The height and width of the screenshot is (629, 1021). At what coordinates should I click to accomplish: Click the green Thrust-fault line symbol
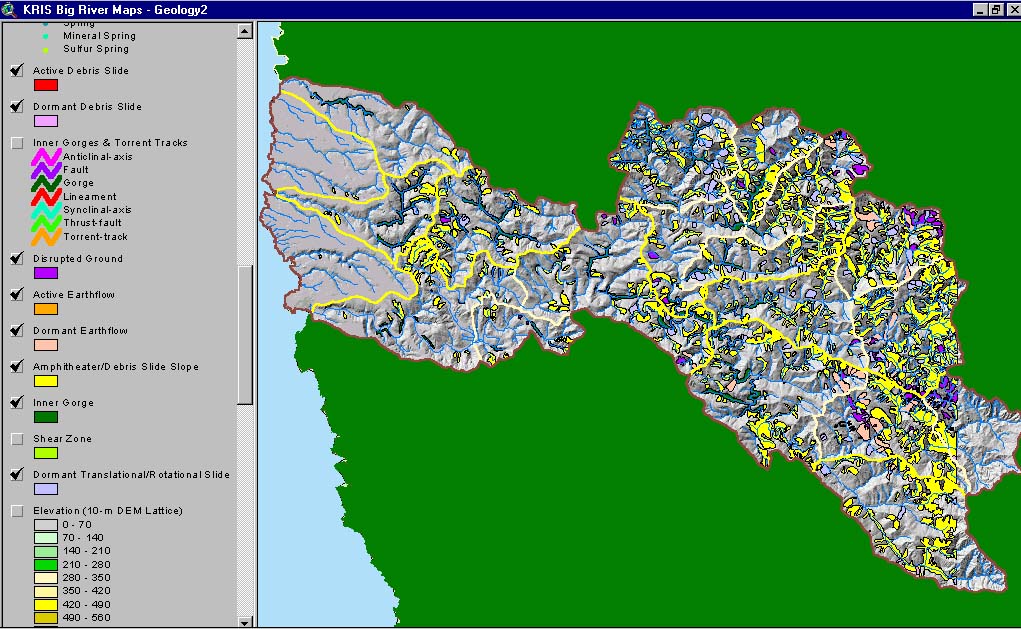click(46, 223)
